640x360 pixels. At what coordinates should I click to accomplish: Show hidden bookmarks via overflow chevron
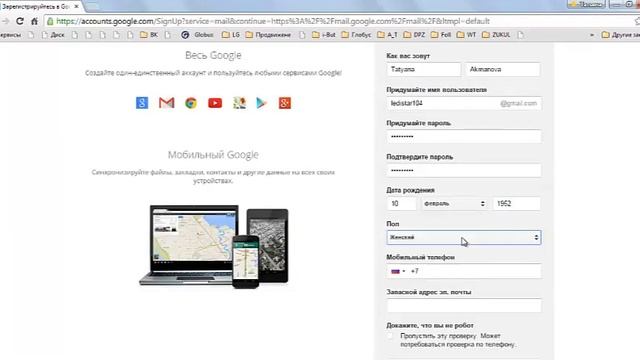click(x=592, y=35)
